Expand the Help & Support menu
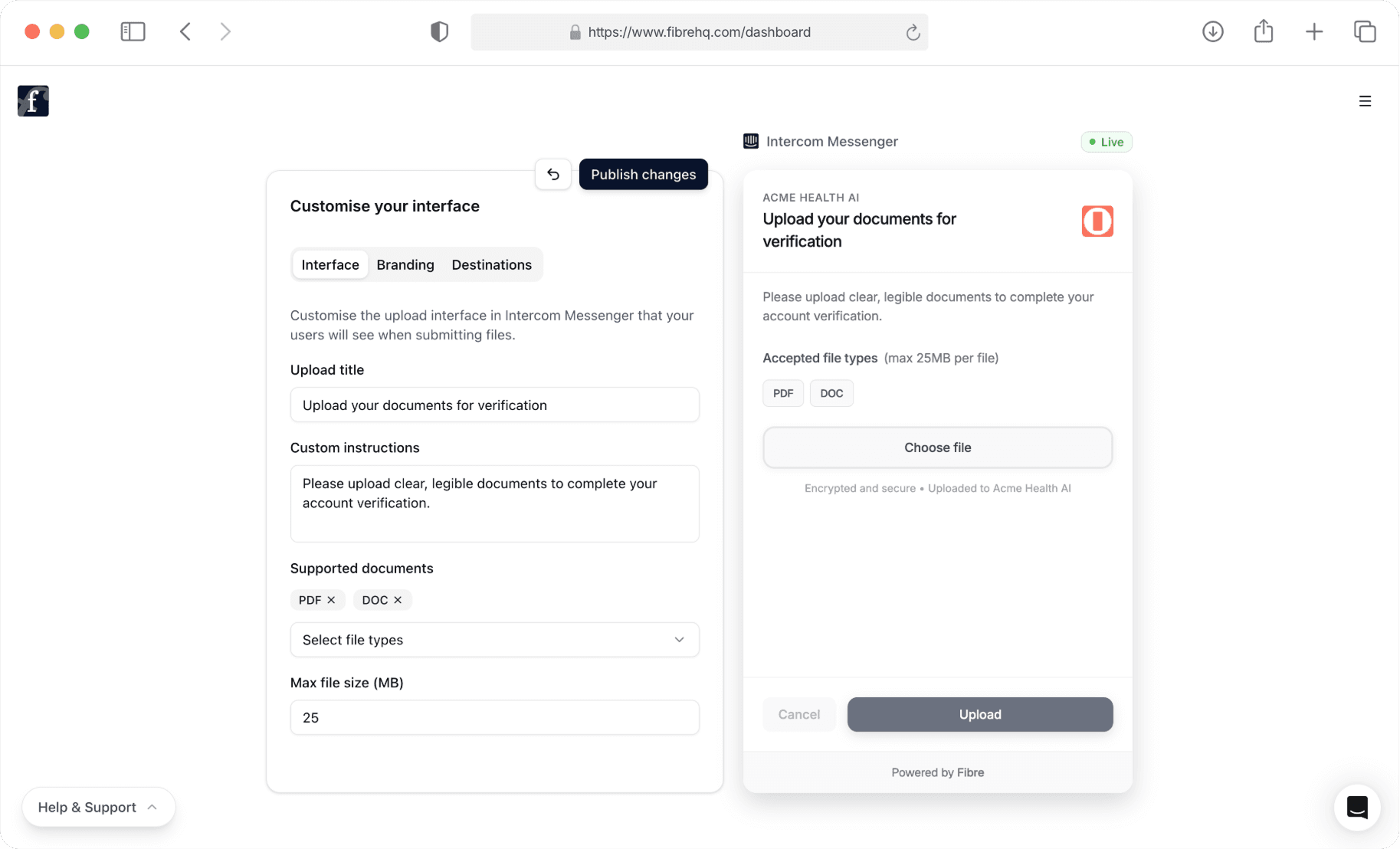Viewport: 1400px width, 849px height. [98, 807]
